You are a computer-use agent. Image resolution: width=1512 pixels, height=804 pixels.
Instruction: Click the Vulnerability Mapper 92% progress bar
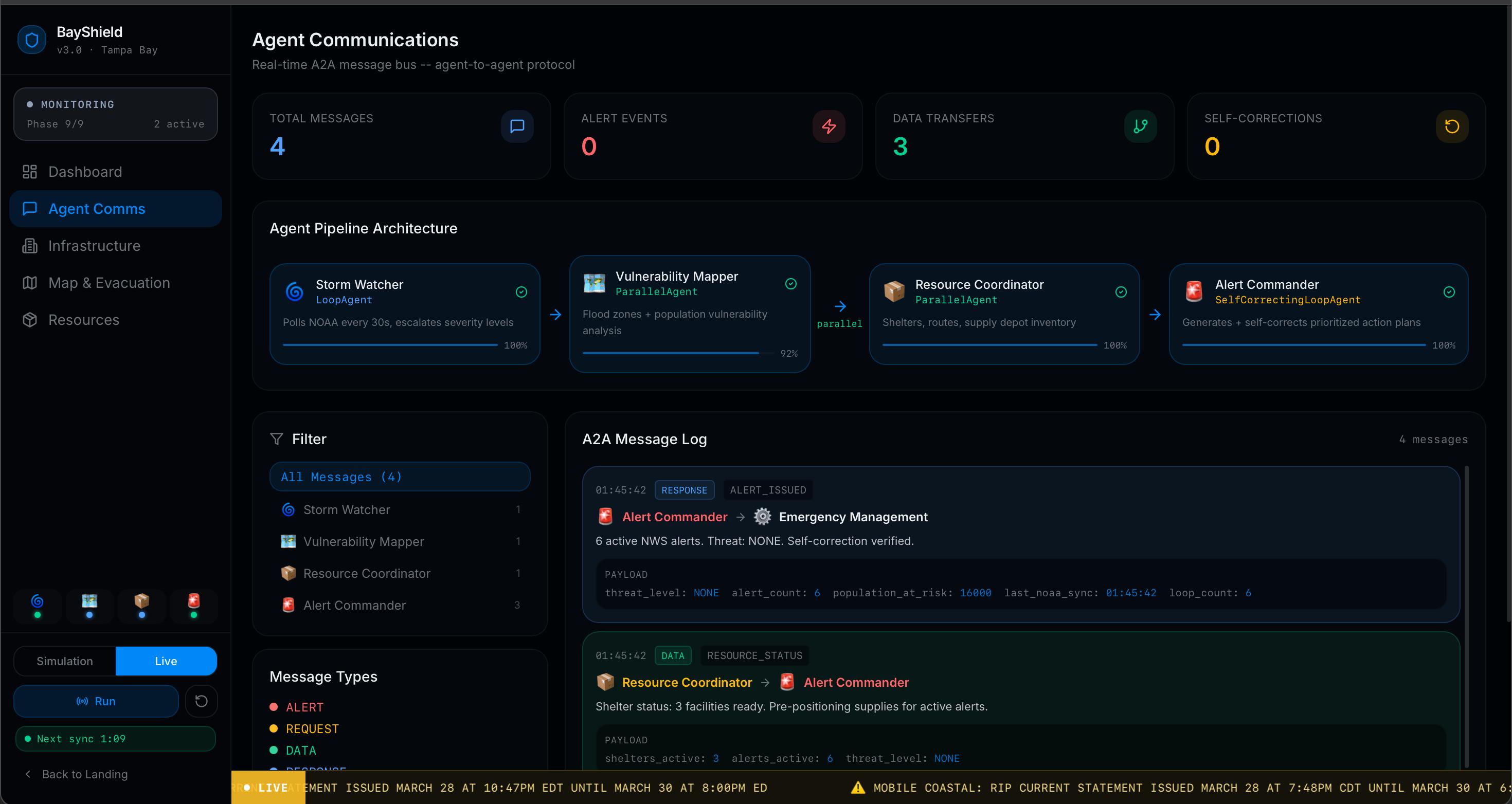[678, 353]
